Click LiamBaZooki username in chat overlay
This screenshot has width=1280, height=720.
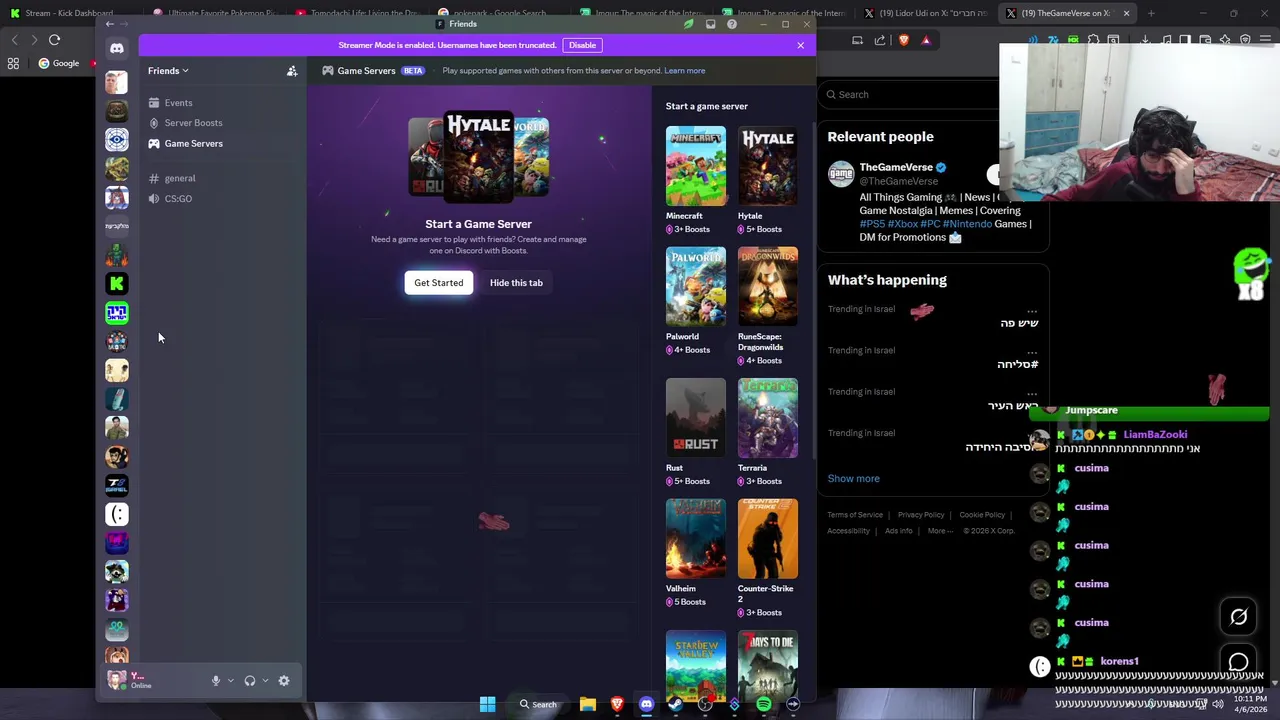(1155, 435)
